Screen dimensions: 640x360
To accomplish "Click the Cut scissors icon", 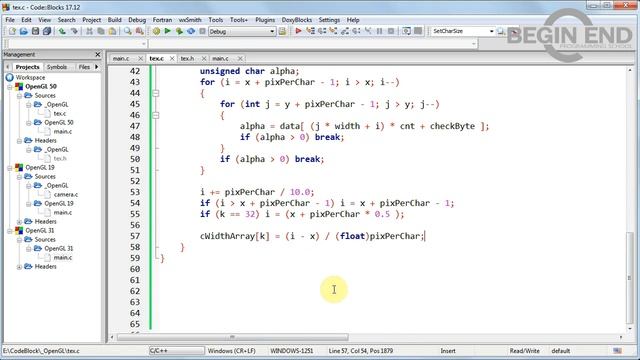I will (89, 31).
